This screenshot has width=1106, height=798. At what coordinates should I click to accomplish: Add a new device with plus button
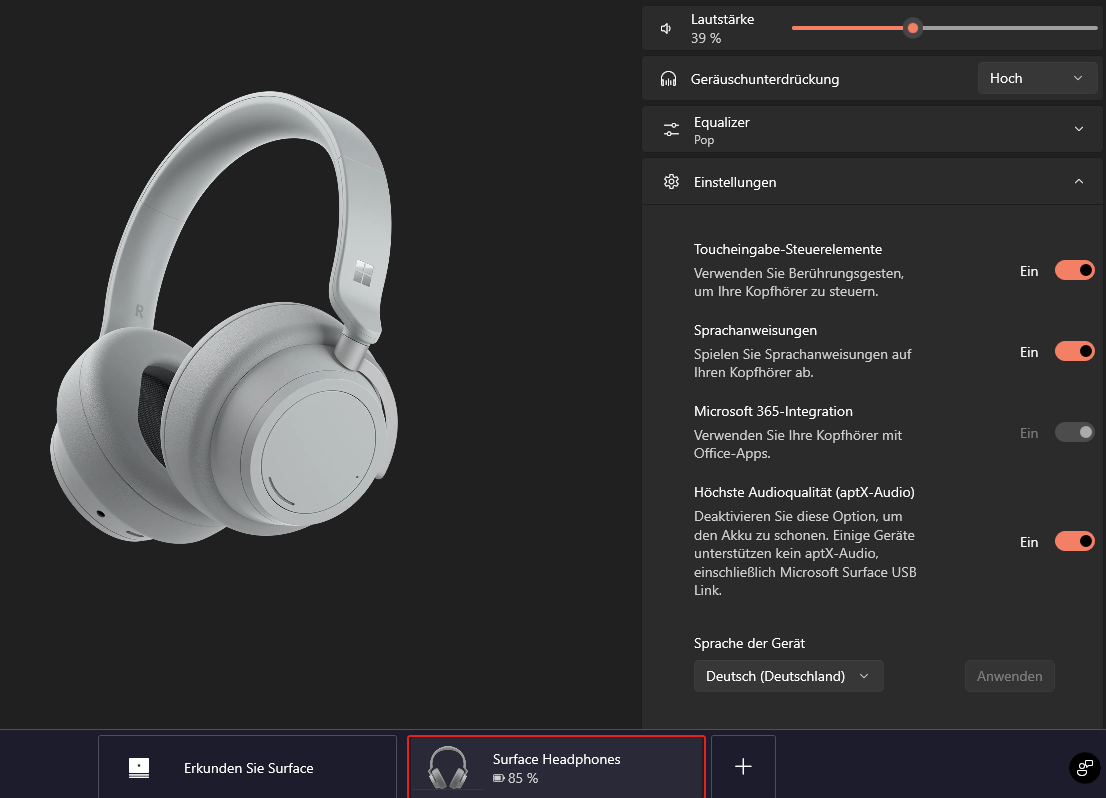click(743, 766)
